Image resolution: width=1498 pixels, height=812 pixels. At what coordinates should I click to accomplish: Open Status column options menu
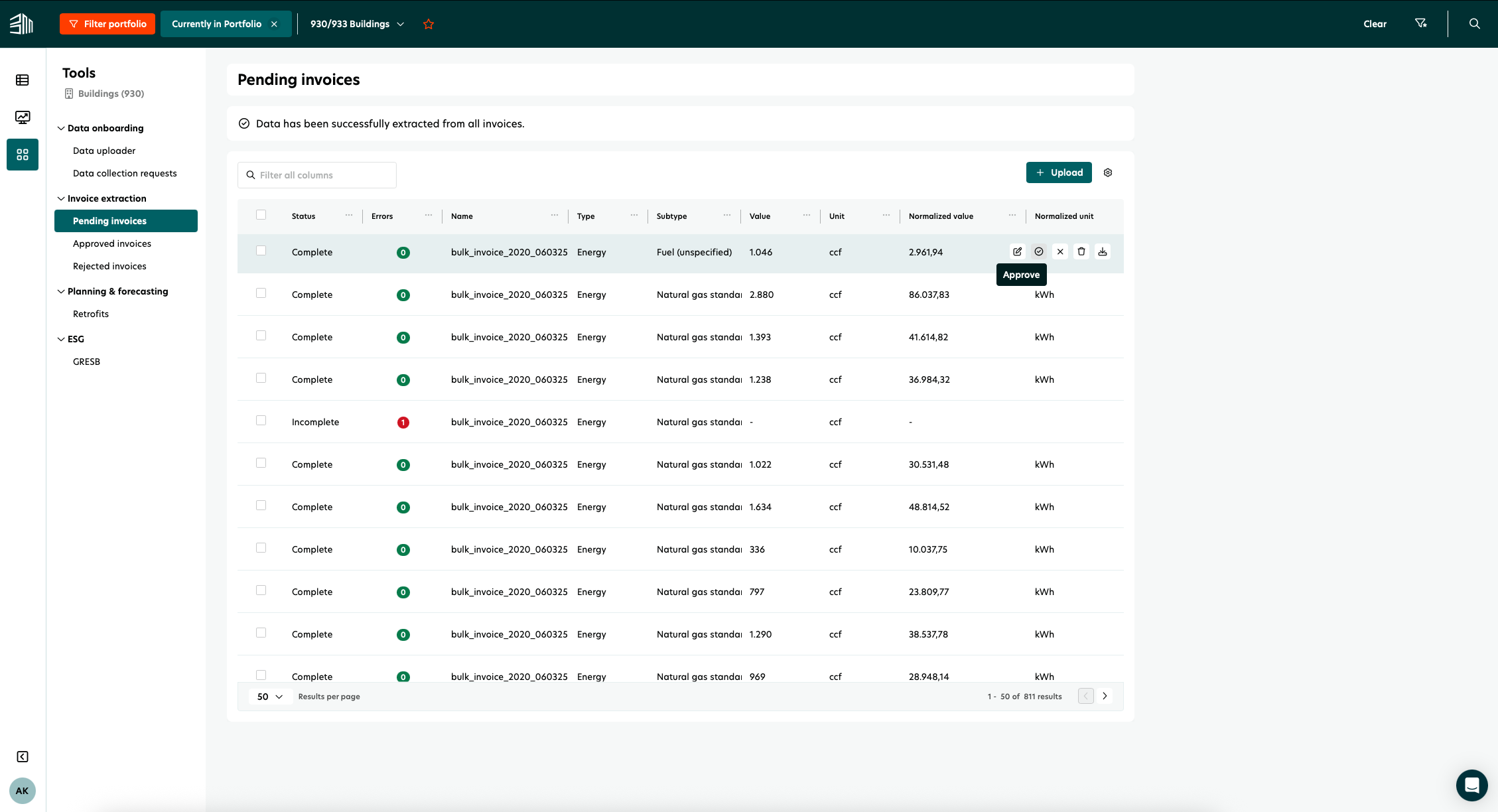(x=349, y=215)
